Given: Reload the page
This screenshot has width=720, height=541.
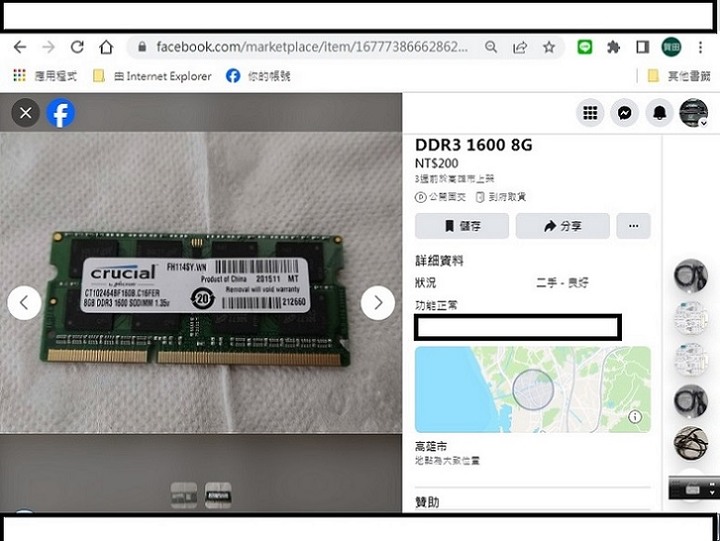Looking at the screenshot, I should click(x=77, y=47).
